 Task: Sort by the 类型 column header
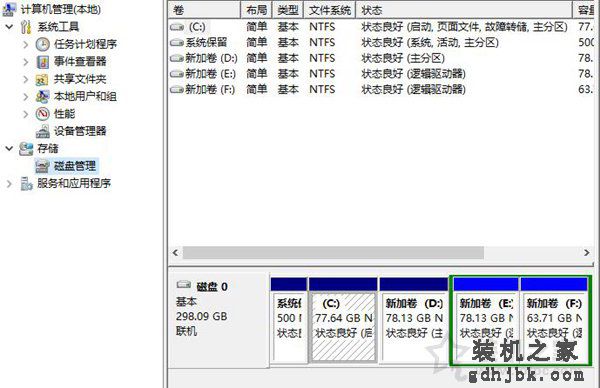click(288, 10)
